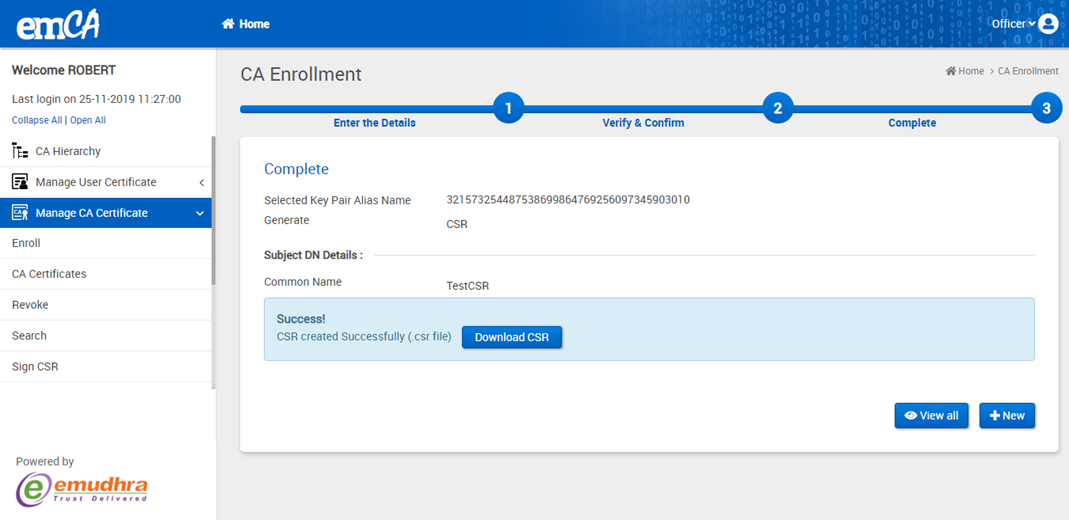This screenshot has width=1069, height=520.
Task: Go to Revoke in the sidebar
Action: [x=30, y=305]
